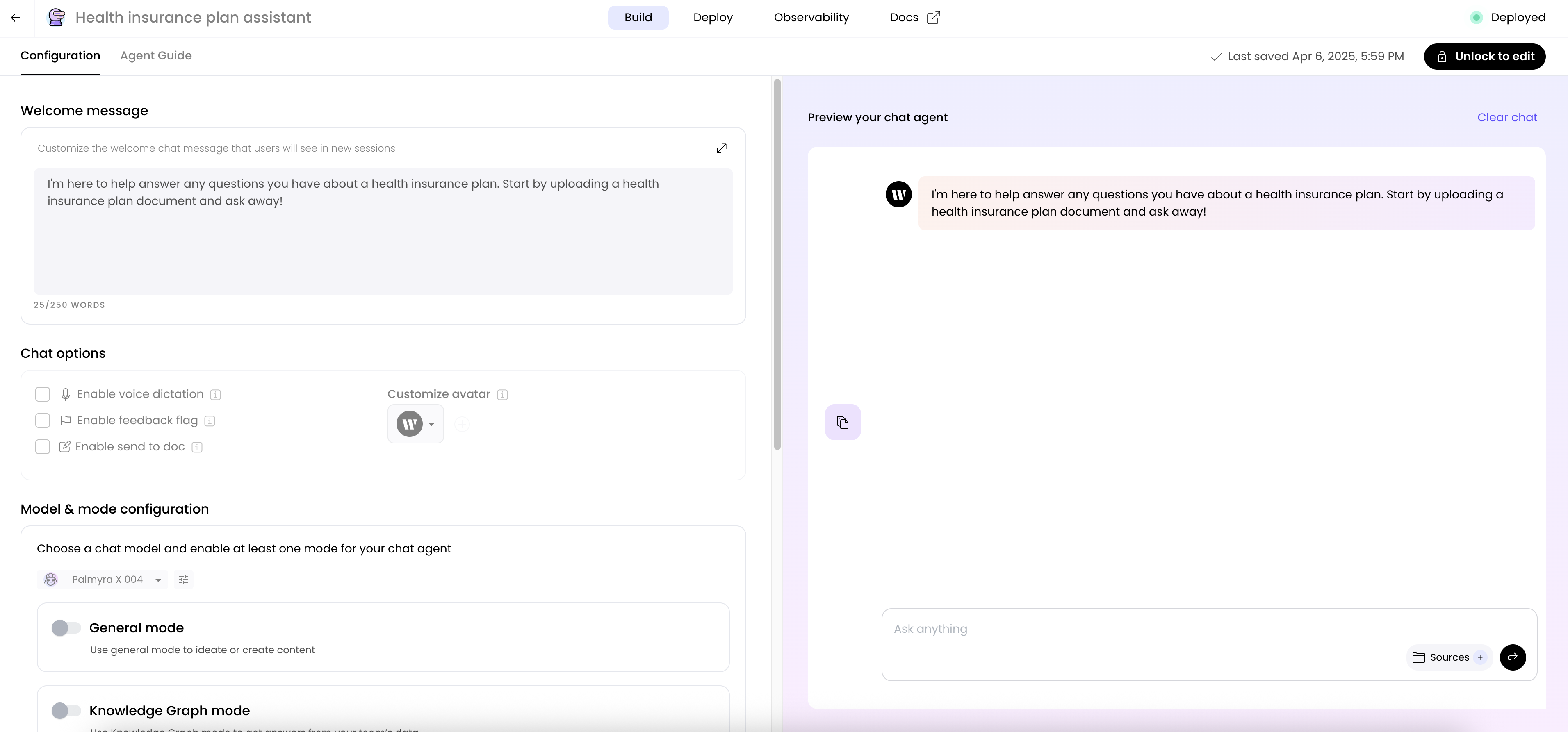Click the Preview your chat agent heading
The image size is (1568, 732).
(x=877, y=118)
